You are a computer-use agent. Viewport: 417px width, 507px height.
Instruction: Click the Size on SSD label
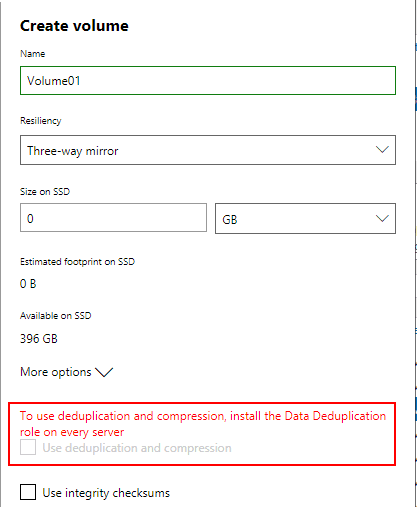pyautogui.click(x=45, y=192)
